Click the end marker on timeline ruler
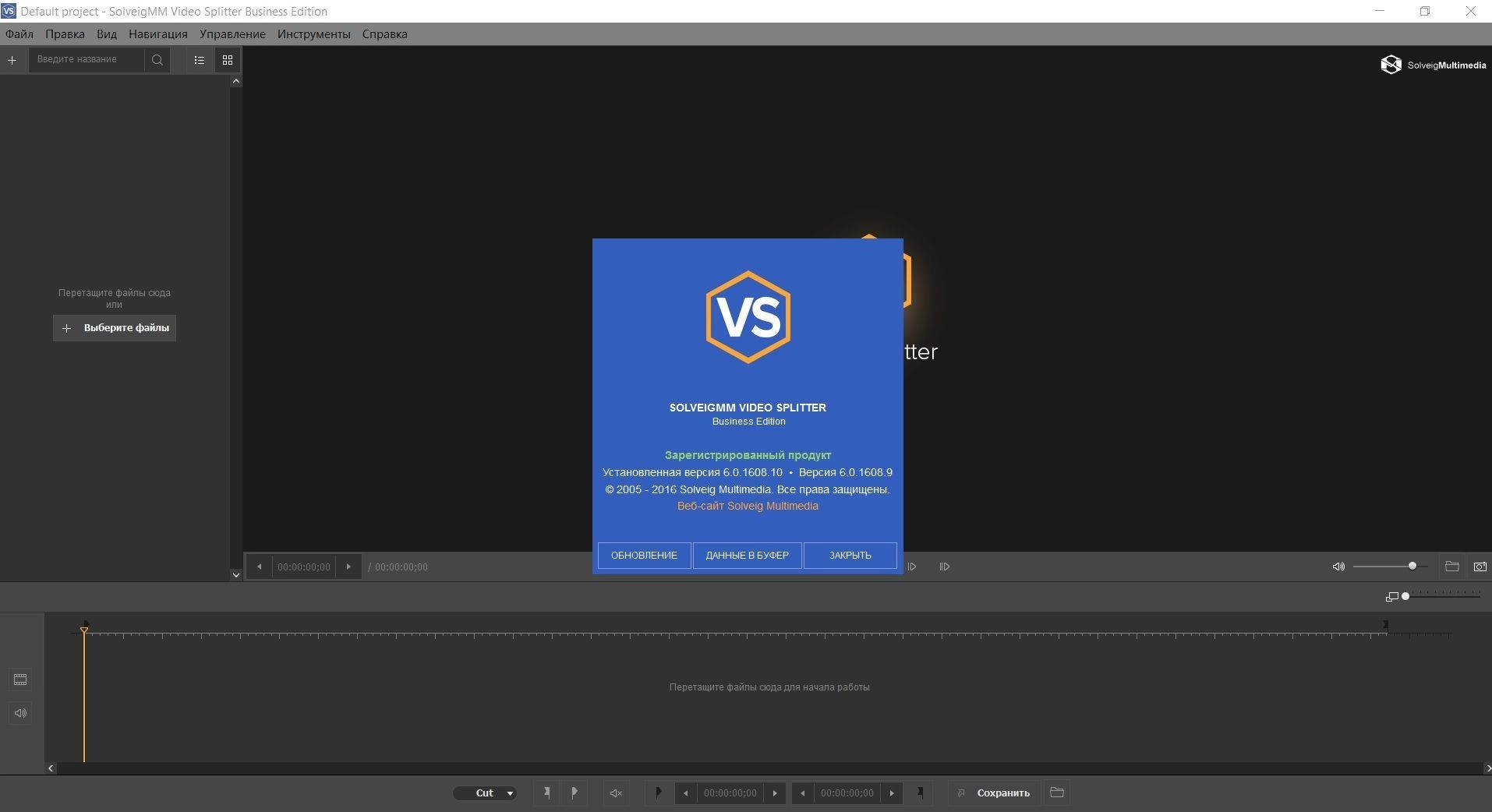Viewport: 1492px width, 812px height. click(x=1385, y=625)
